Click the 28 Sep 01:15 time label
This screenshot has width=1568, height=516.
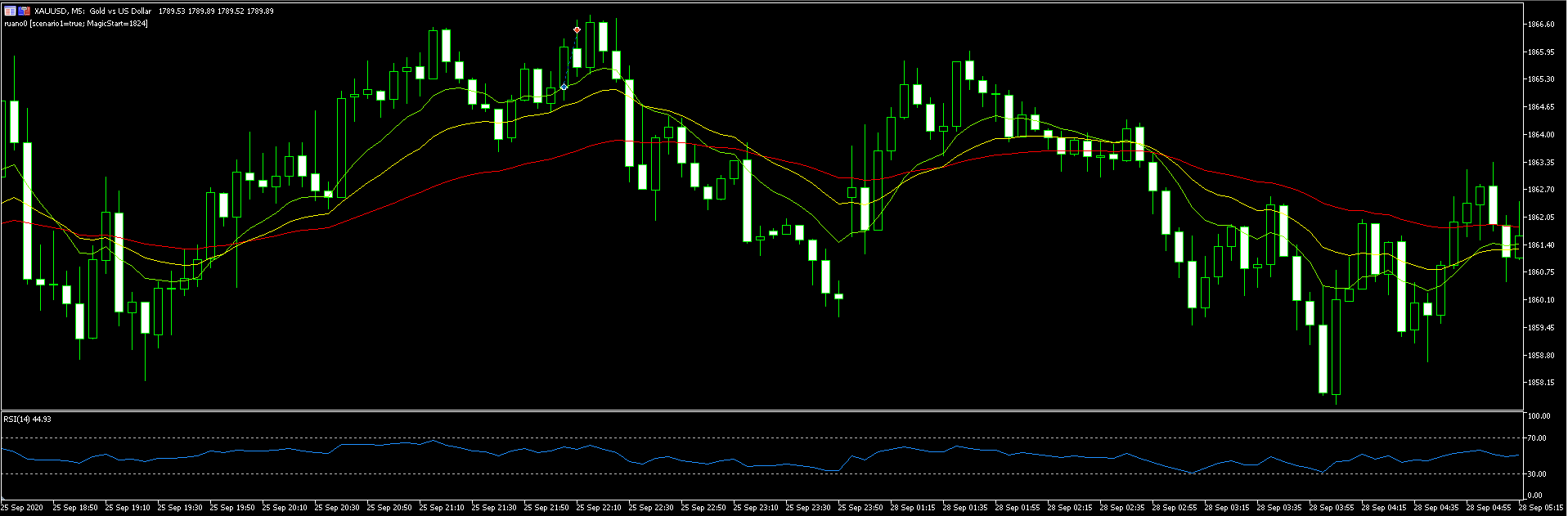click(x=914, y=508)
